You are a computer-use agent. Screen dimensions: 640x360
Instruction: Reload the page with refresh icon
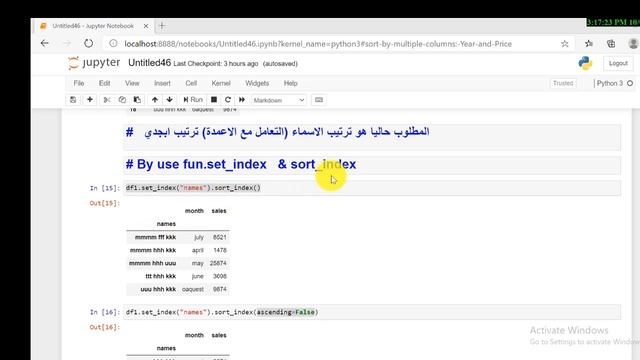88,43
